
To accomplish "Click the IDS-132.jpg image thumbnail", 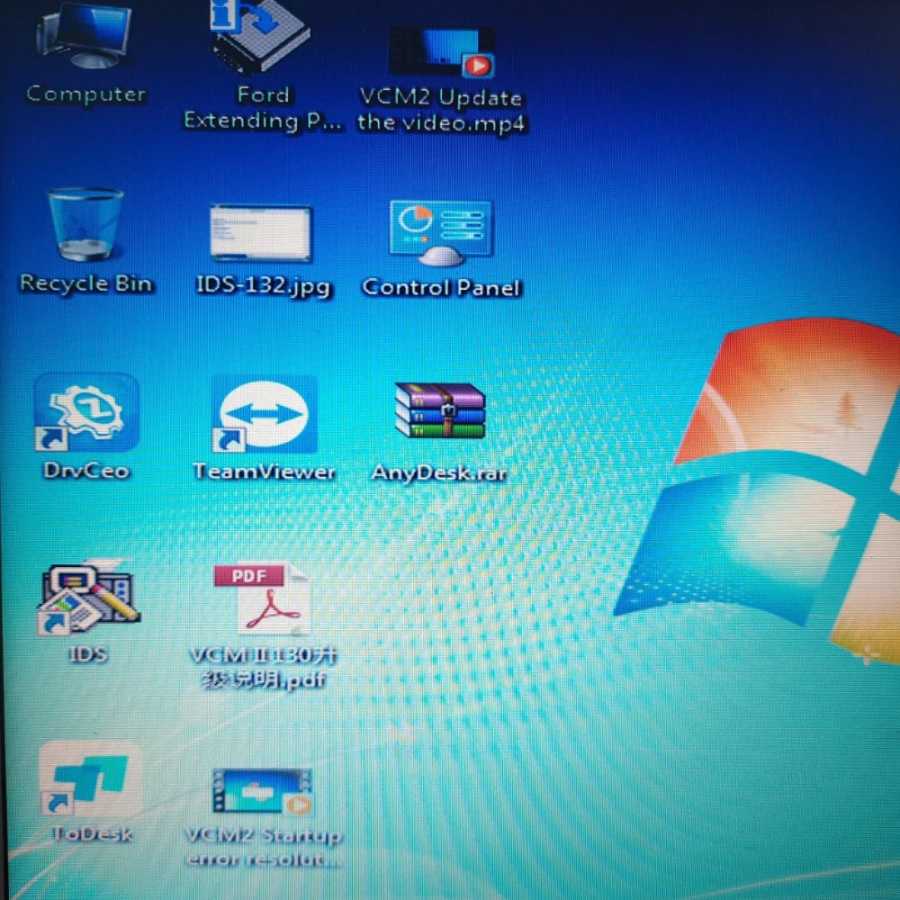I will point(261,233).
